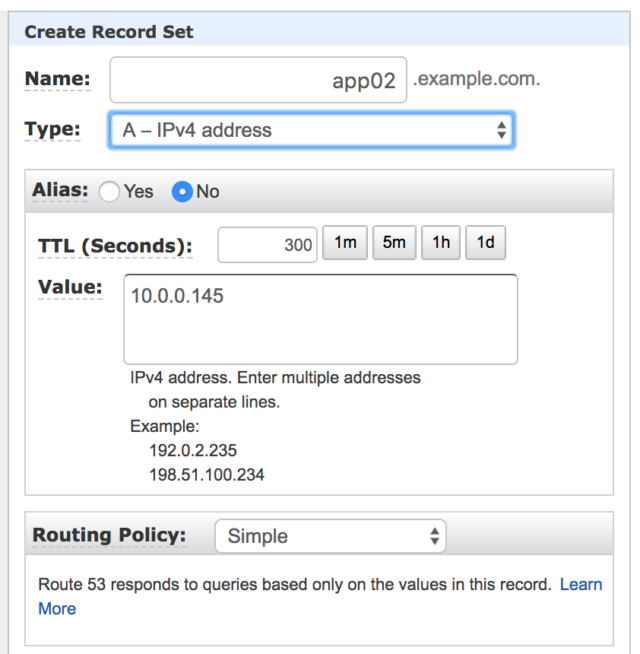Click the Alias label

tap(60, 190)
